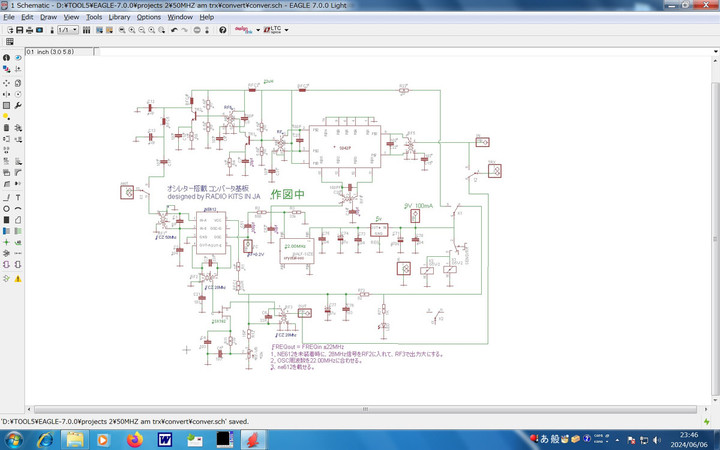Expand the Design Link dropdown arrow

coord(258,30)
